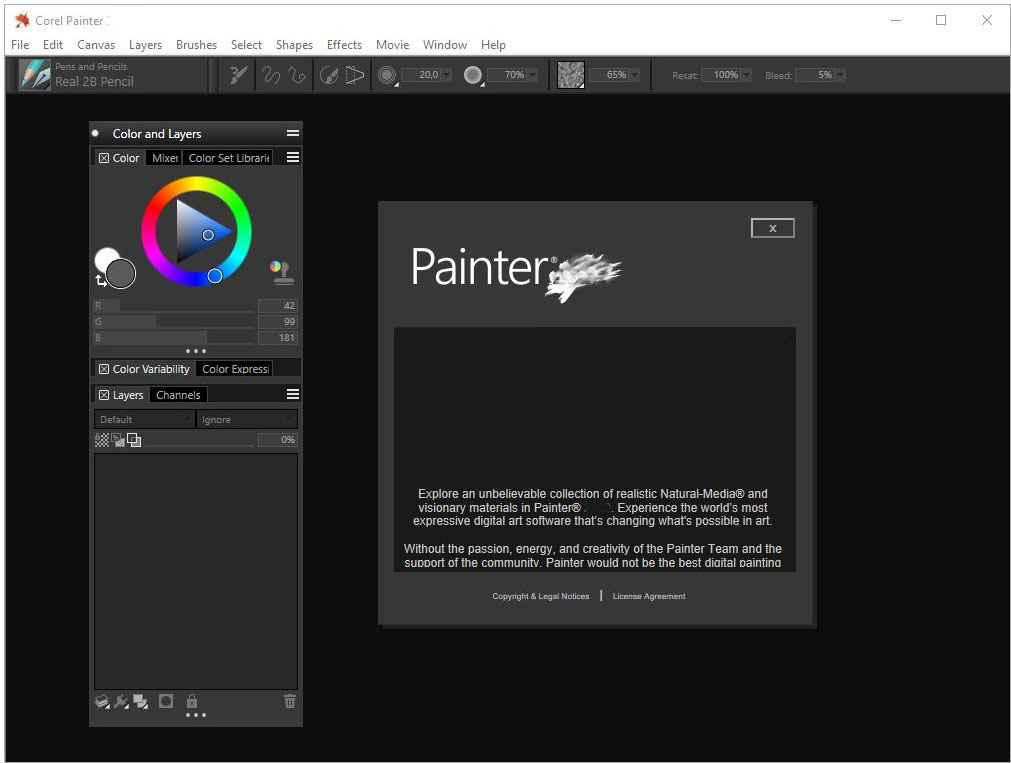Click the Reset Tool brush icon
Screen dimensions: 1011x763
238,75
